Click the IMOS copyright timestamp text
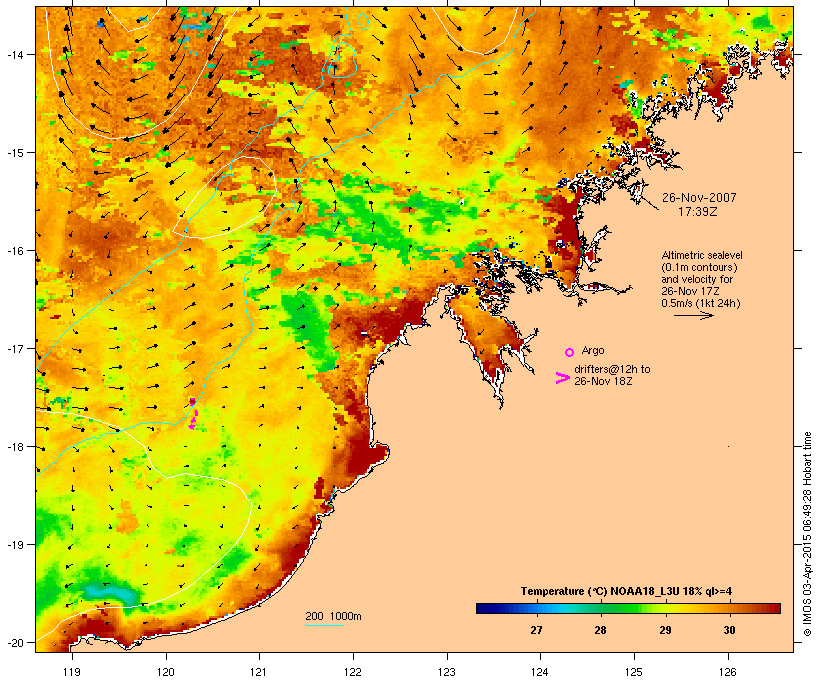Image resolution: width=820 pixels, height=680 pixels. pyautogui.click(x=807, y=534)
